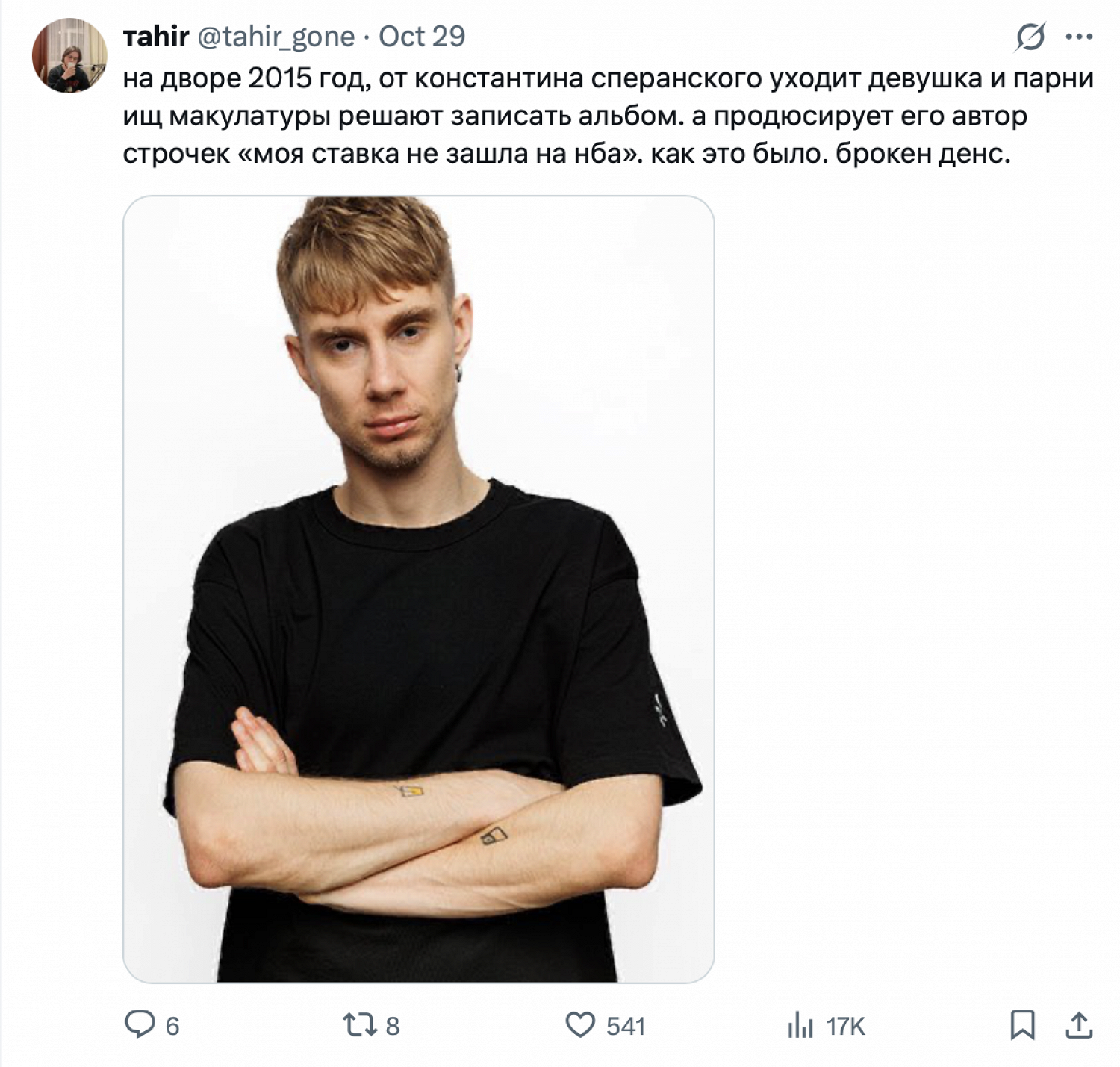
Task: Click the like count "541"
Action: coord(626,1026)
